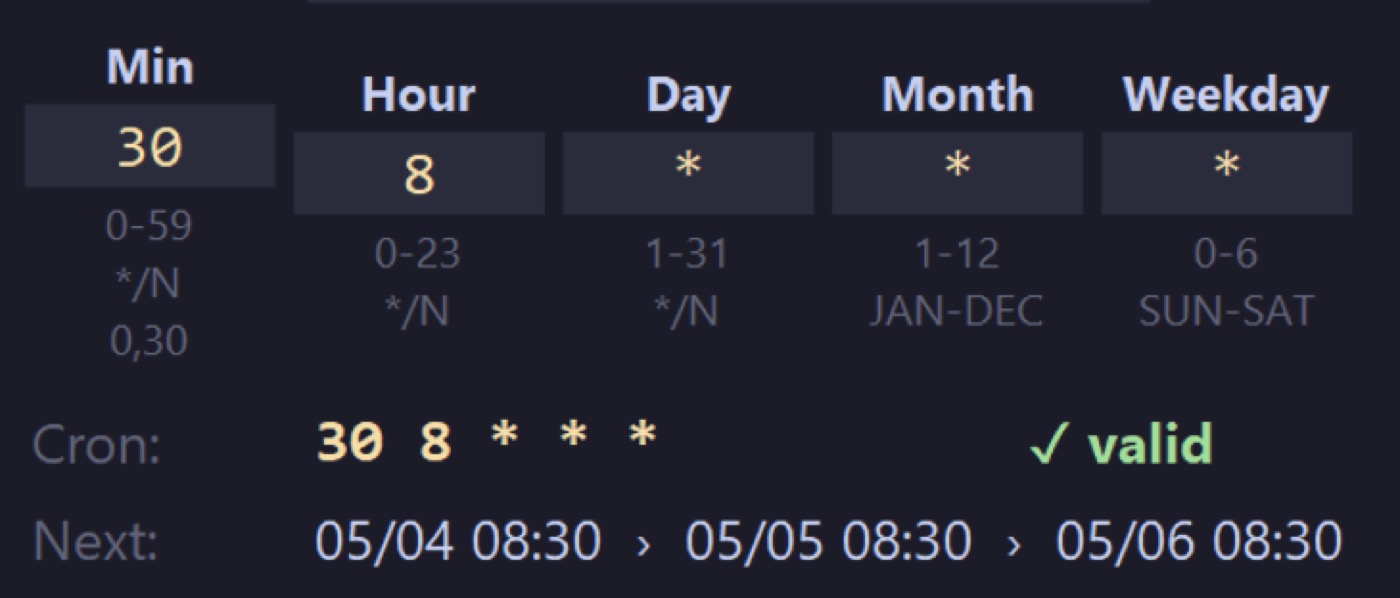This screenshot has width=1400, height=598.
Task: Click next run time 05/04 08:30
Action: pos(458,541)
